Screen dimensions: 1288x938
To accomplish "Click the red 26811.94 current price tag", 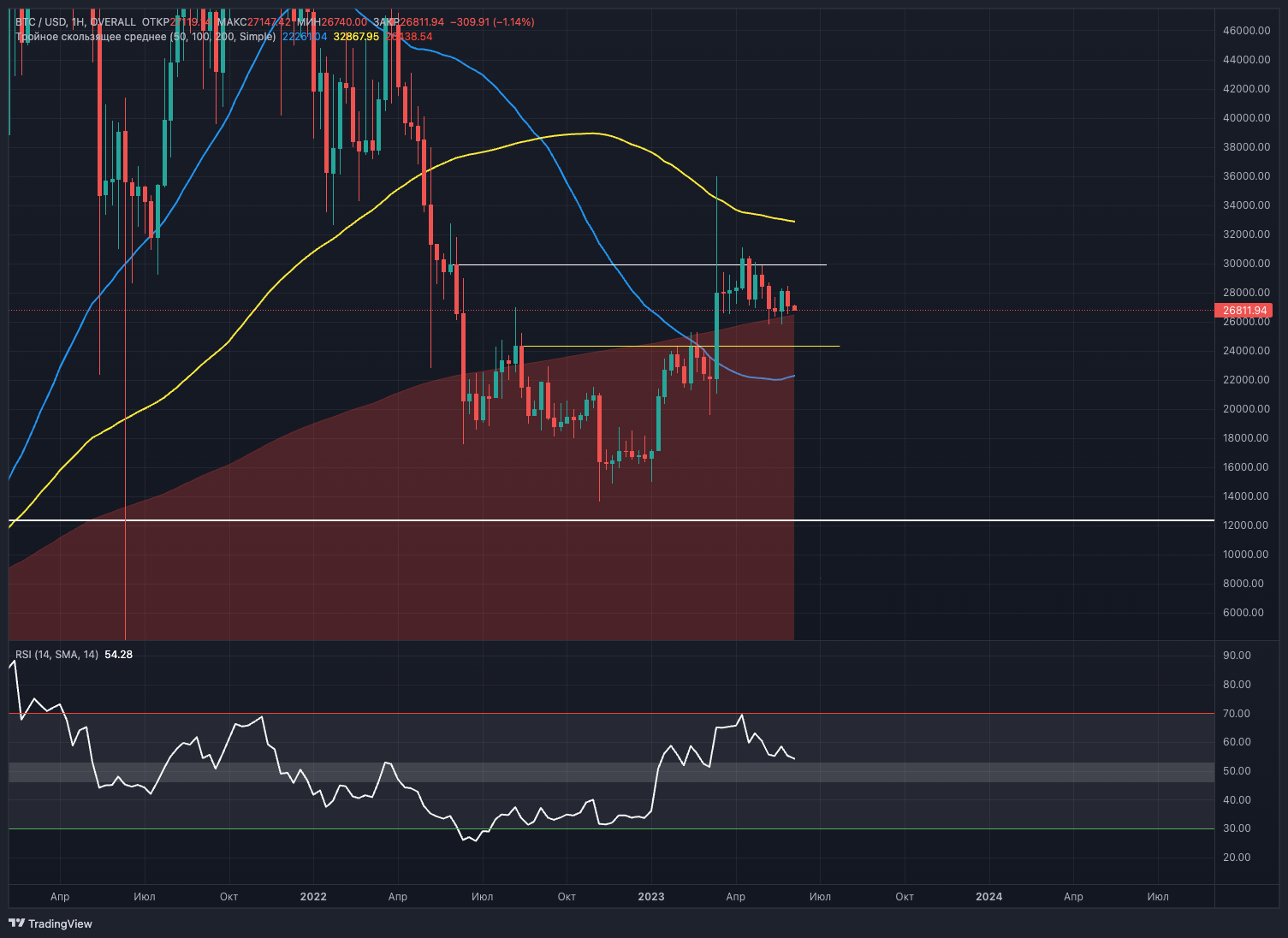I will click(x=1243, y=311).
